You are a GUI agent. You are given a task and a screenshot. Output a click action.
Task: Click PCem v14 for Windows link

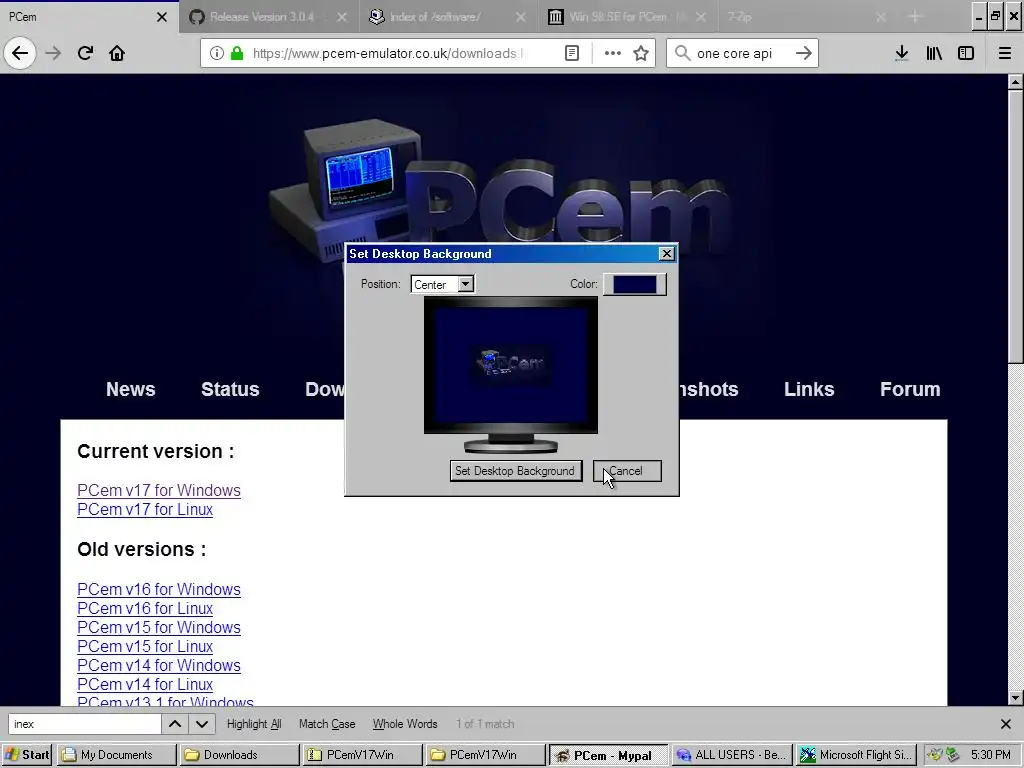pyautogui.click(x=159, y=665)
